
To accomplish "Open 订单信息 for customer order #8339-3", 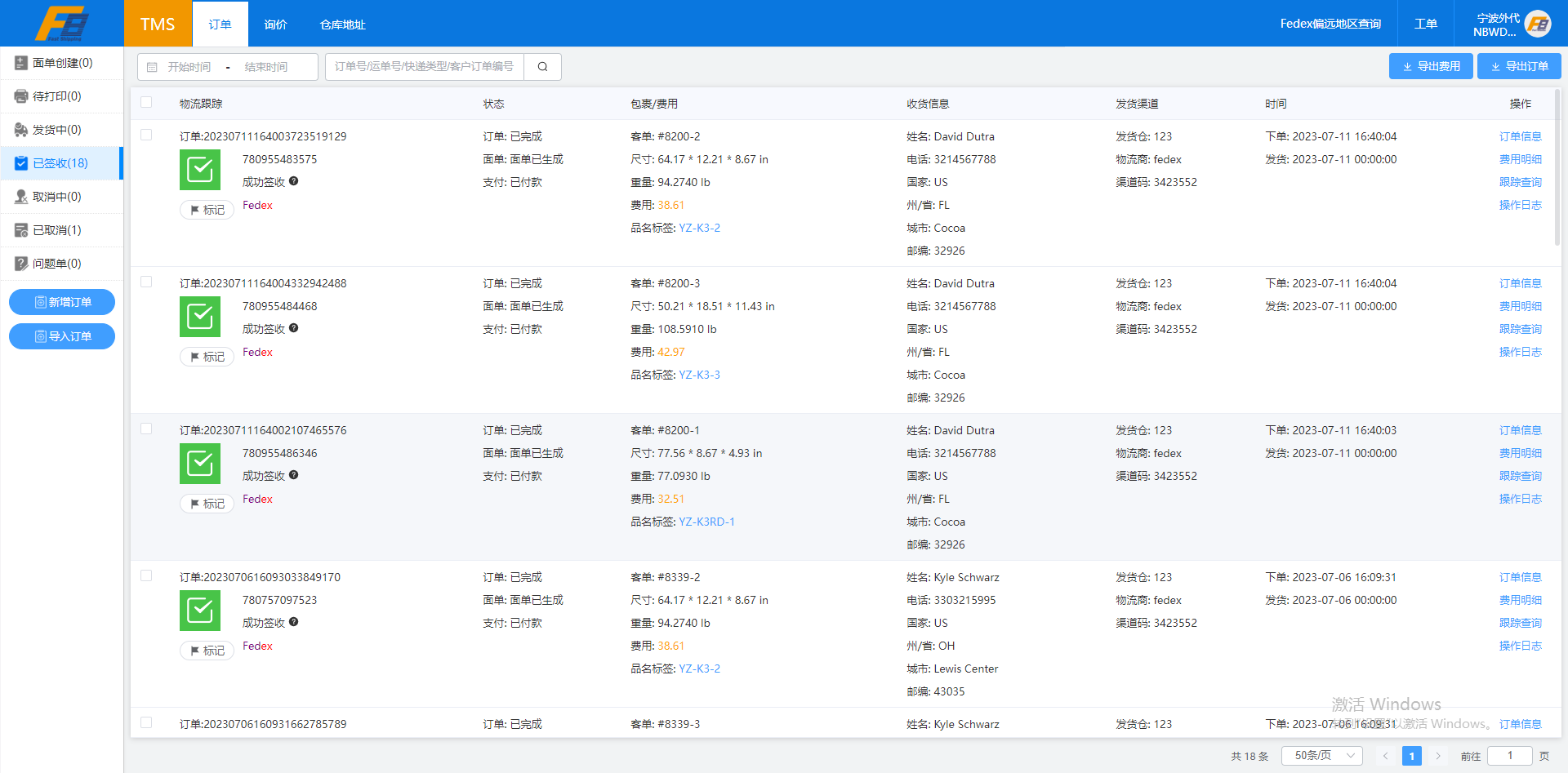I will click(1520, 724).
